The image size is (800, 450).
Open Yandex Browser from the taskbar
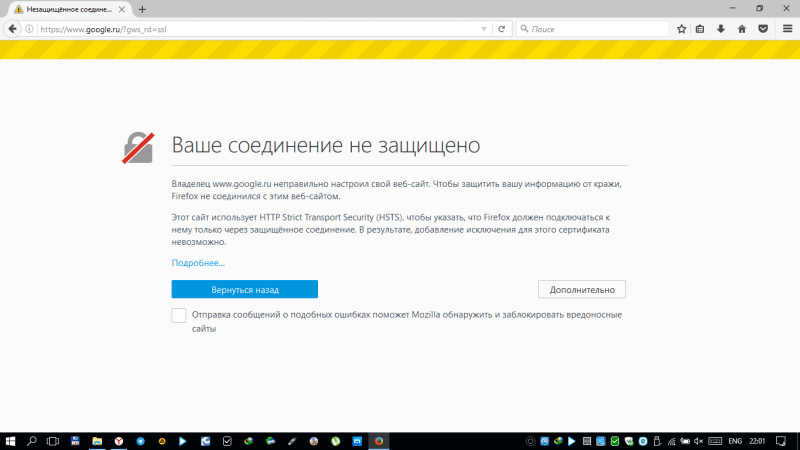coord(119,441)
